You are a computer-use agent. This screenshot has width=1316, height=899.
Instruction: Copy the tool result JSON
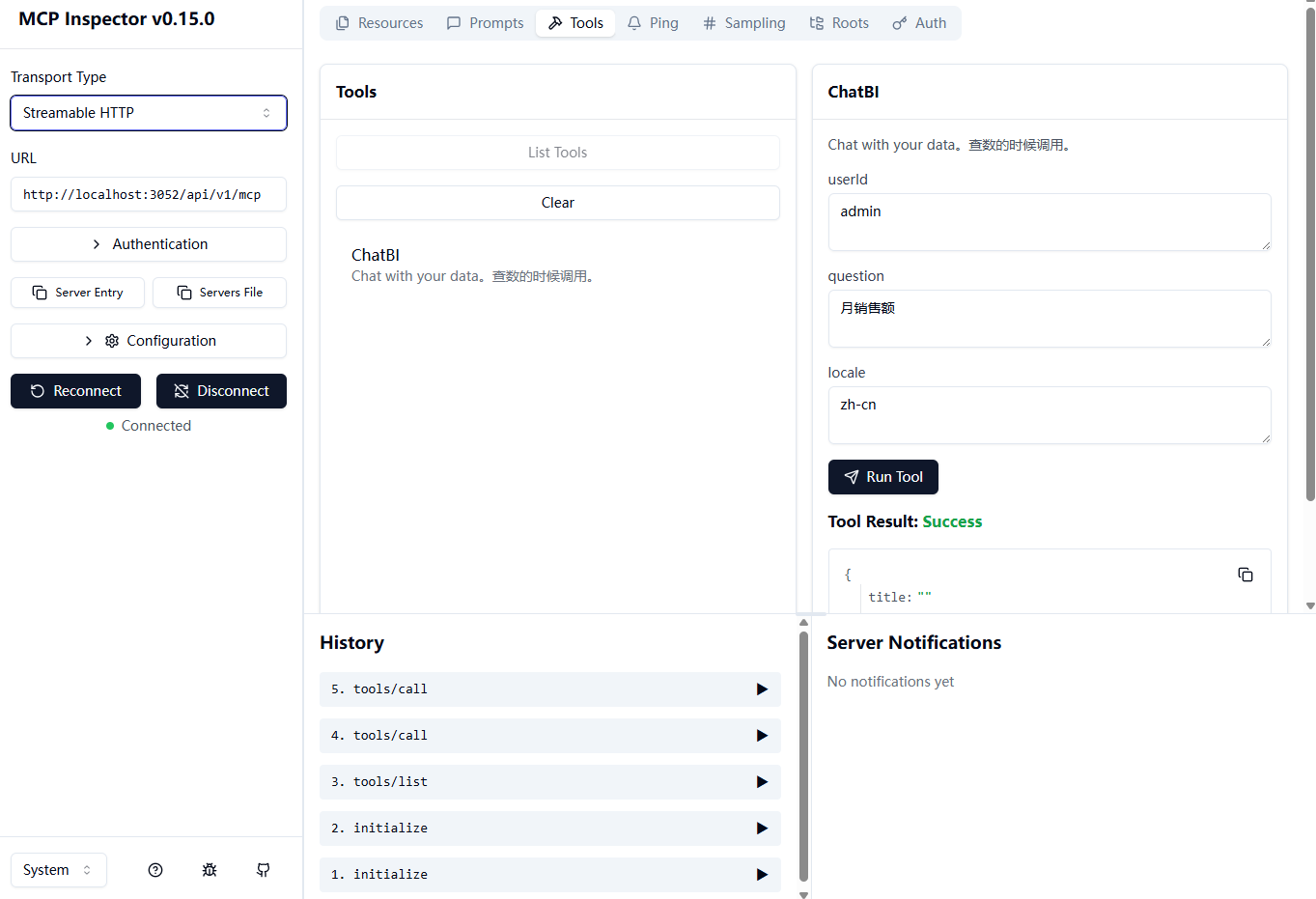[1246, 575]
